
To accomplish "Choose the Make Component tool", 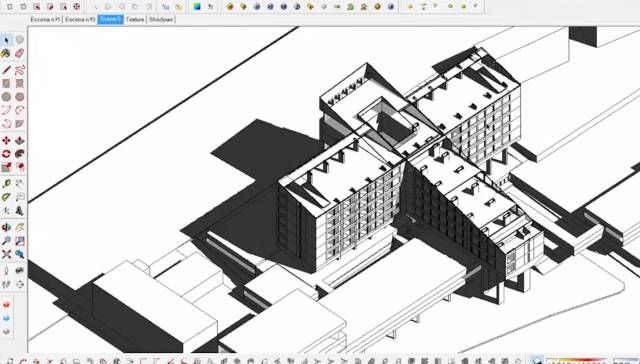I will click(x=20, y=40).
